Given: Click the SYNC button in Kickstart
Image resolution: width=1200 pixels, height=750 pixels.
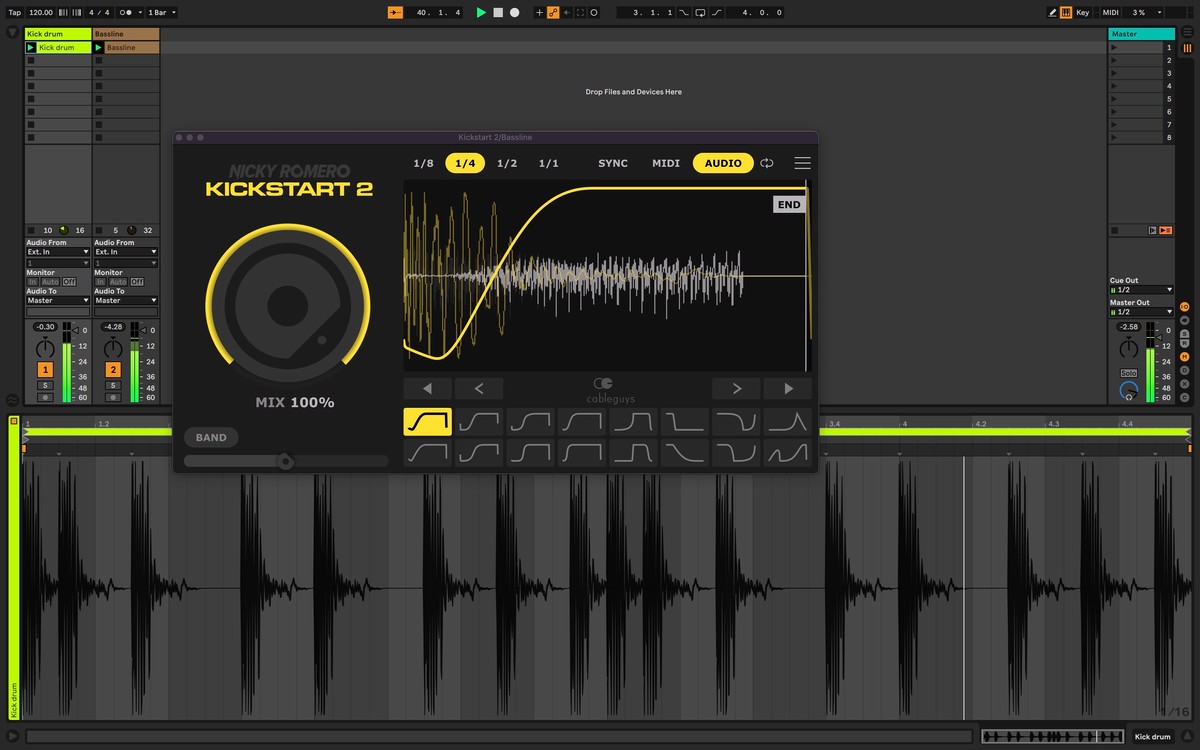Looking at the screenshot, I should pyautogui.click(x=613, y=163).
